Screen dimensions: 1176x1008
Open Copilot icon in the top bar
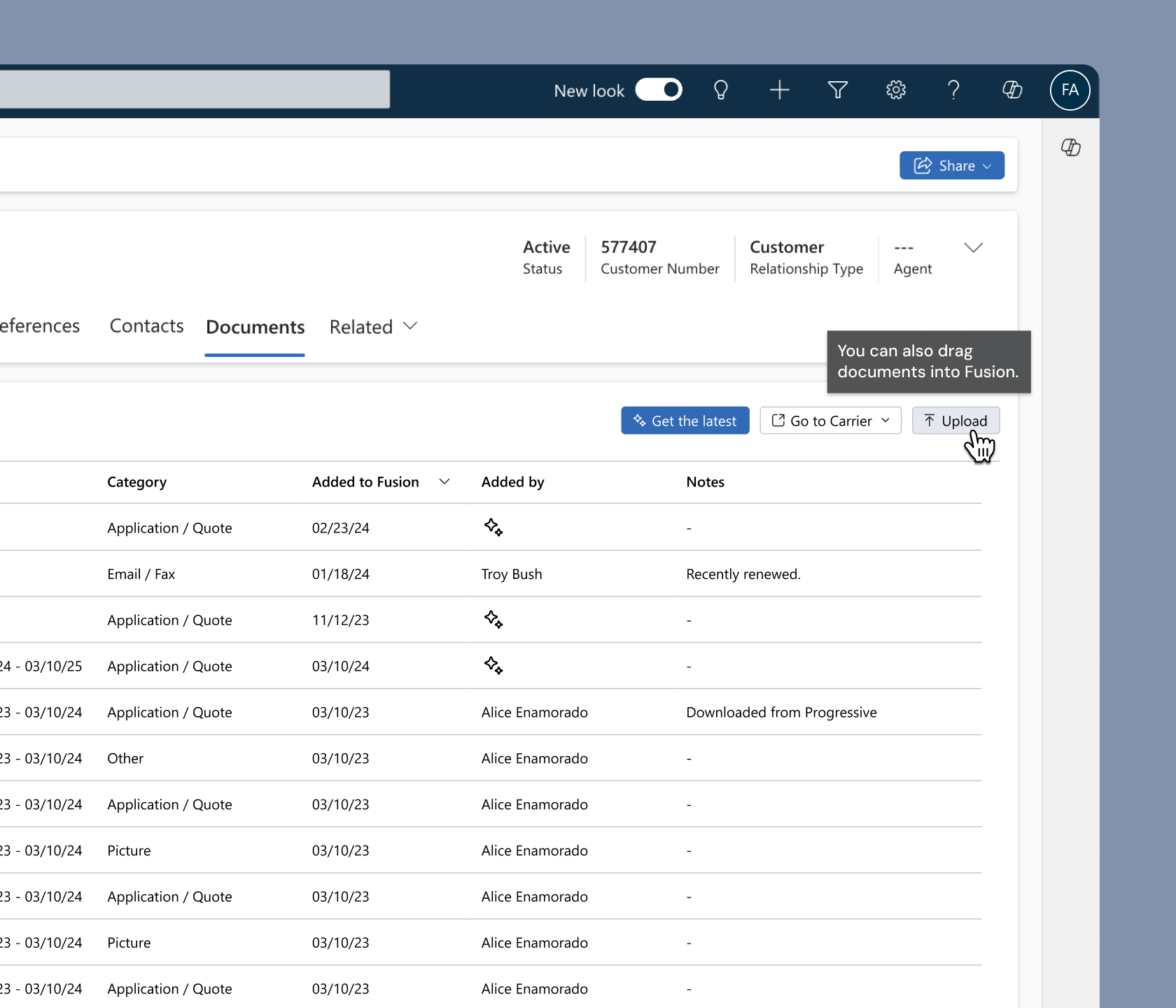point(1012,90)
